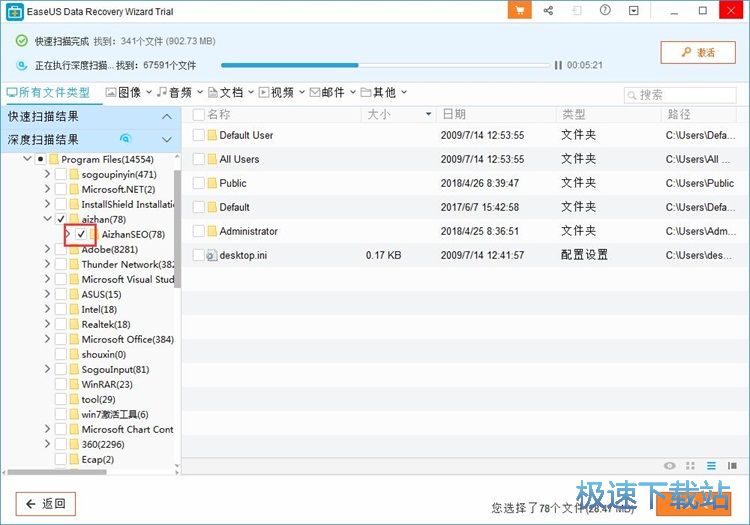Viewport: 750px width, 525px height.
Task: Open the 图像 filter dropdown
Action: (149, 92)
